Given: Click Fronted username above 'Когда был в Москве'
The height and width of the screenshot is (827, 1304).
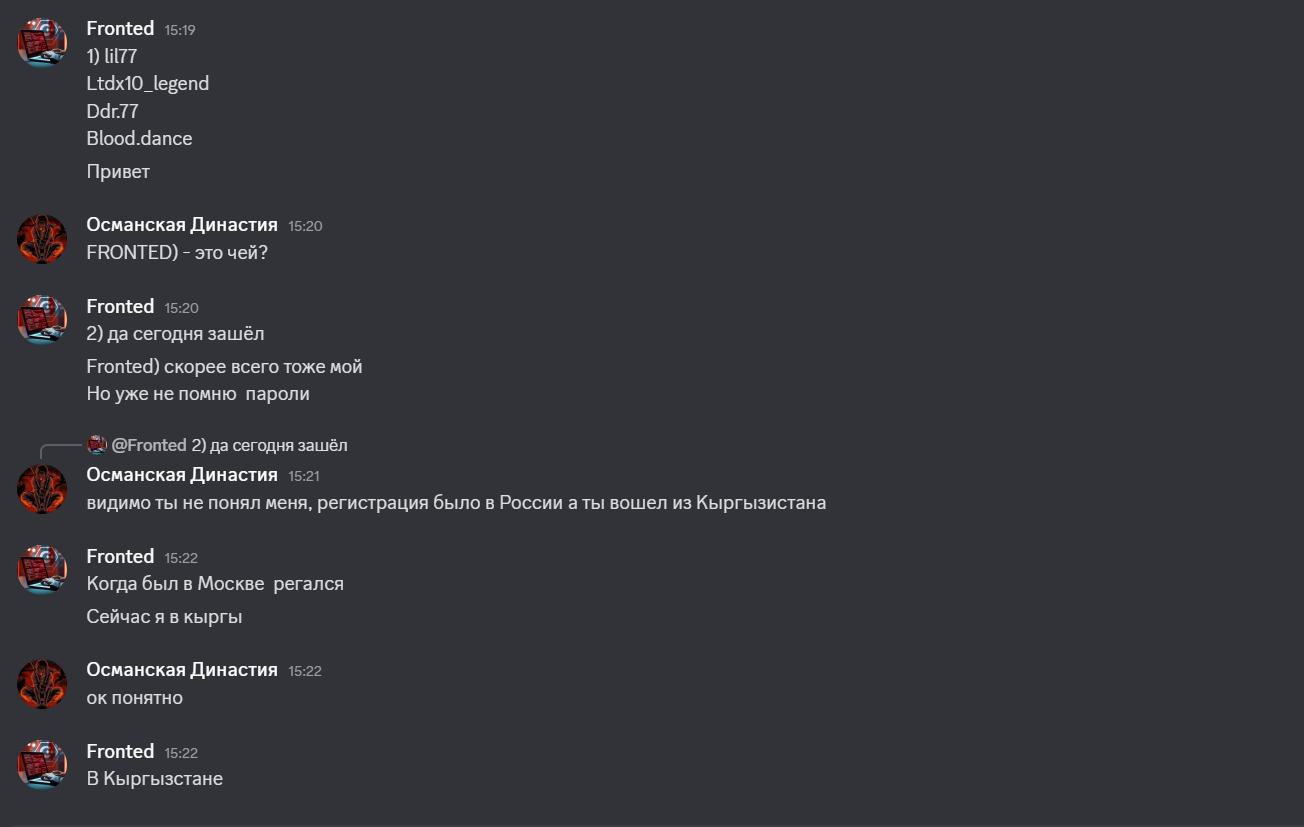Looking at the screenshot, I should coord(120,557).
